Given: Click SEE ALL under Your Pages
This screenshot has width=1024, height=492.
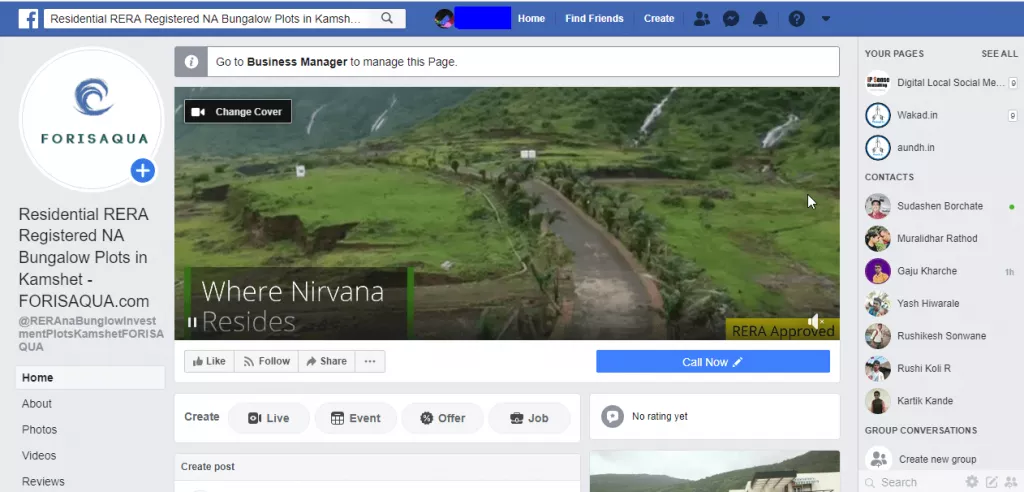Looking at the screenshot, I should (x=999, y=54).
